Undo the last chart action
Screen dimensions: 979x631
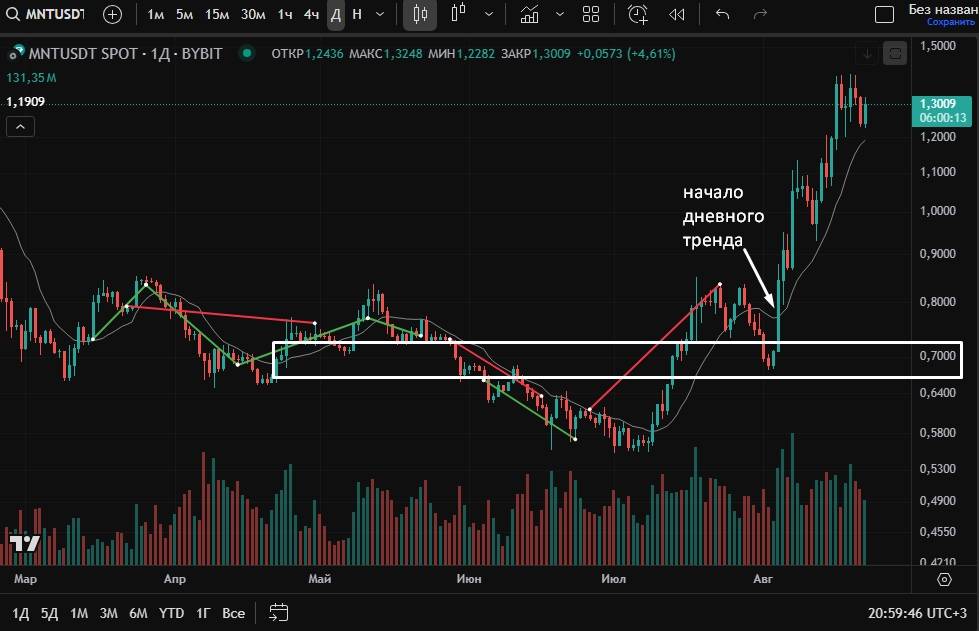coord(722,15)
